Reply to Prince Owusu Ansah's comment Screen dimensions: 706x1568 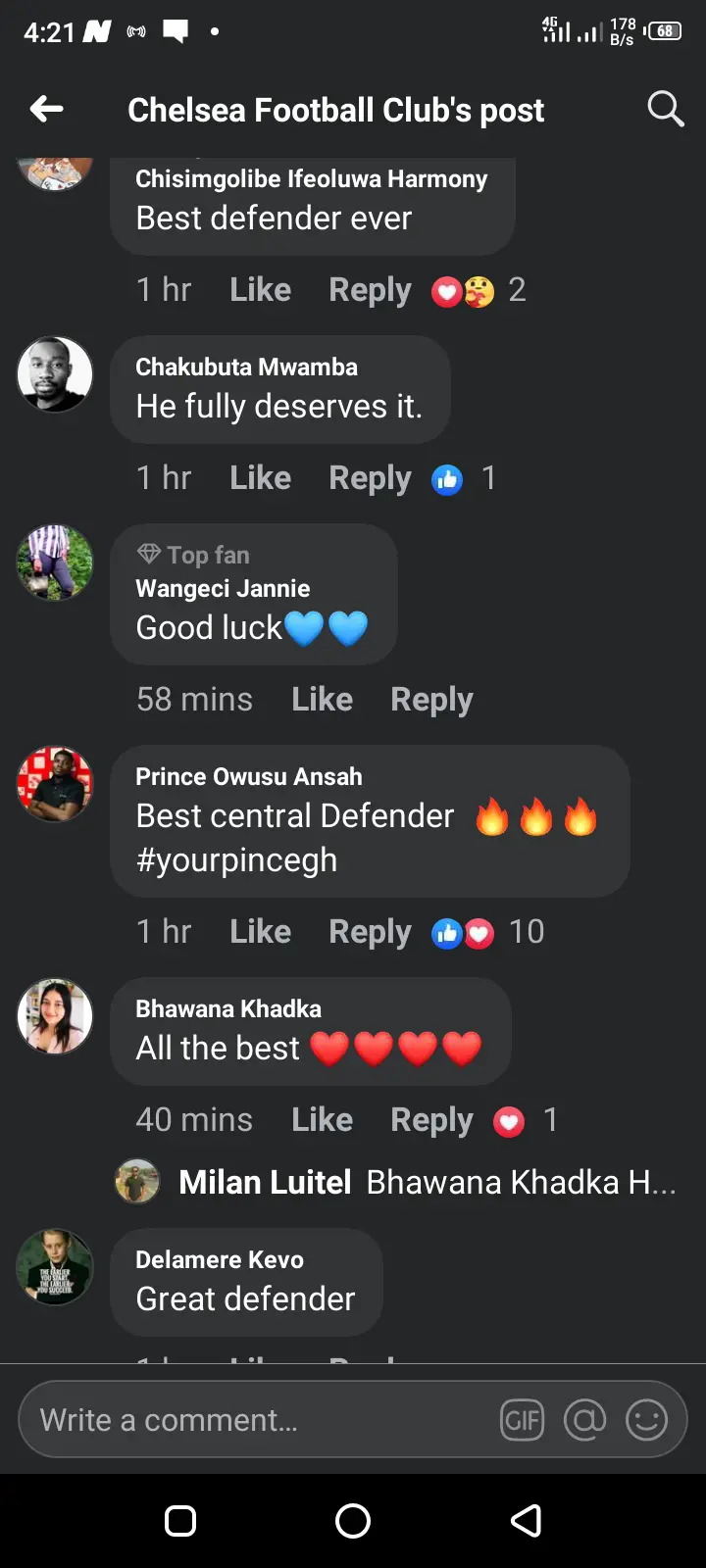pyautogui.click(x=370, y=932)
